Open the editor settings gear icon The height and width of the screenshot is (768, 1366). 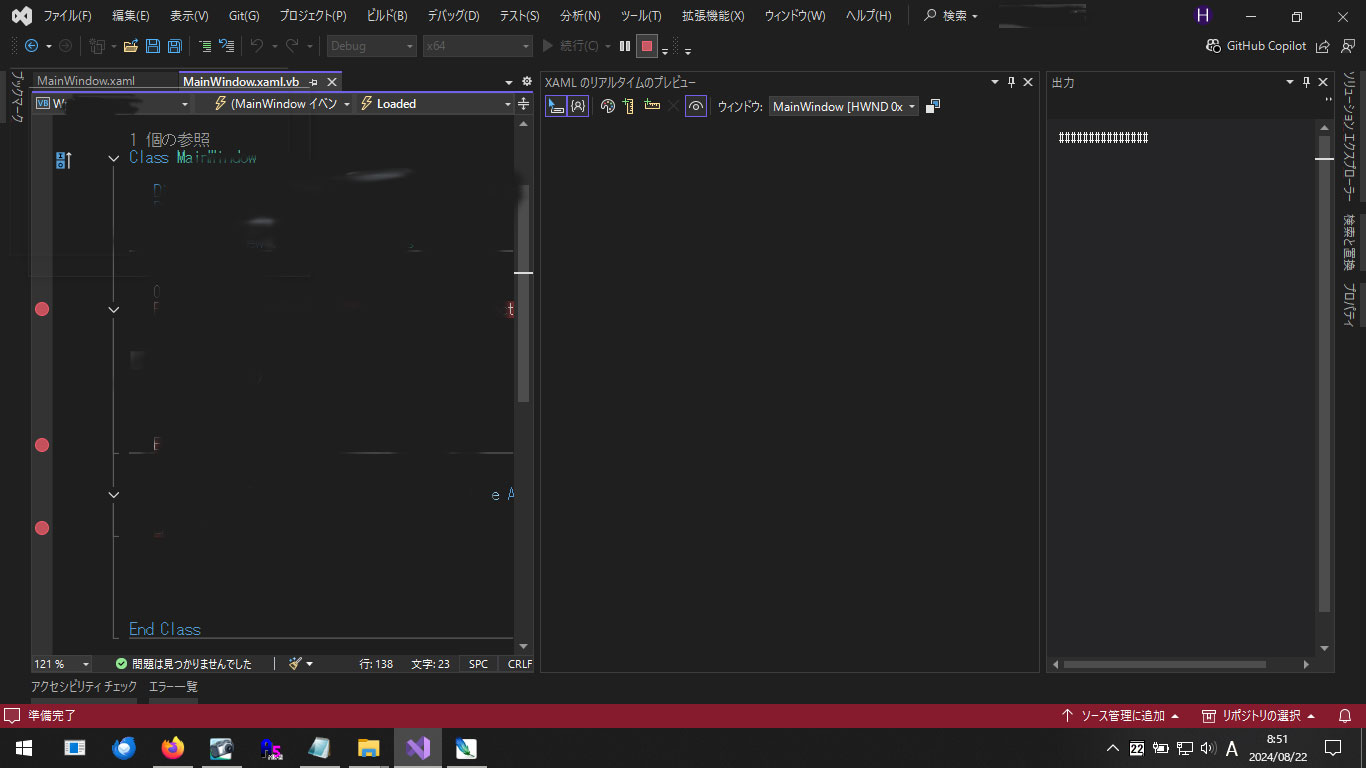coord(527,82)
